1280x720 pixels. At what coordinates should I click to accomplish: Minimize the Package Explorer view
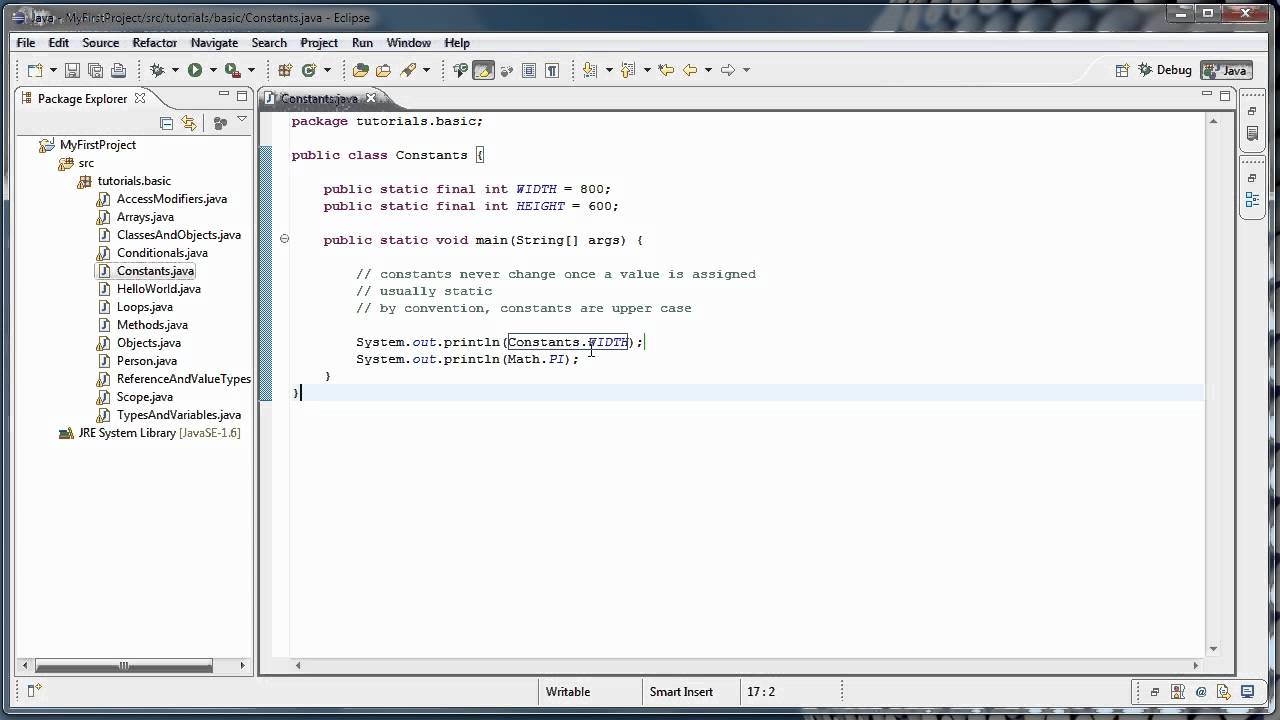coord(224,95)
